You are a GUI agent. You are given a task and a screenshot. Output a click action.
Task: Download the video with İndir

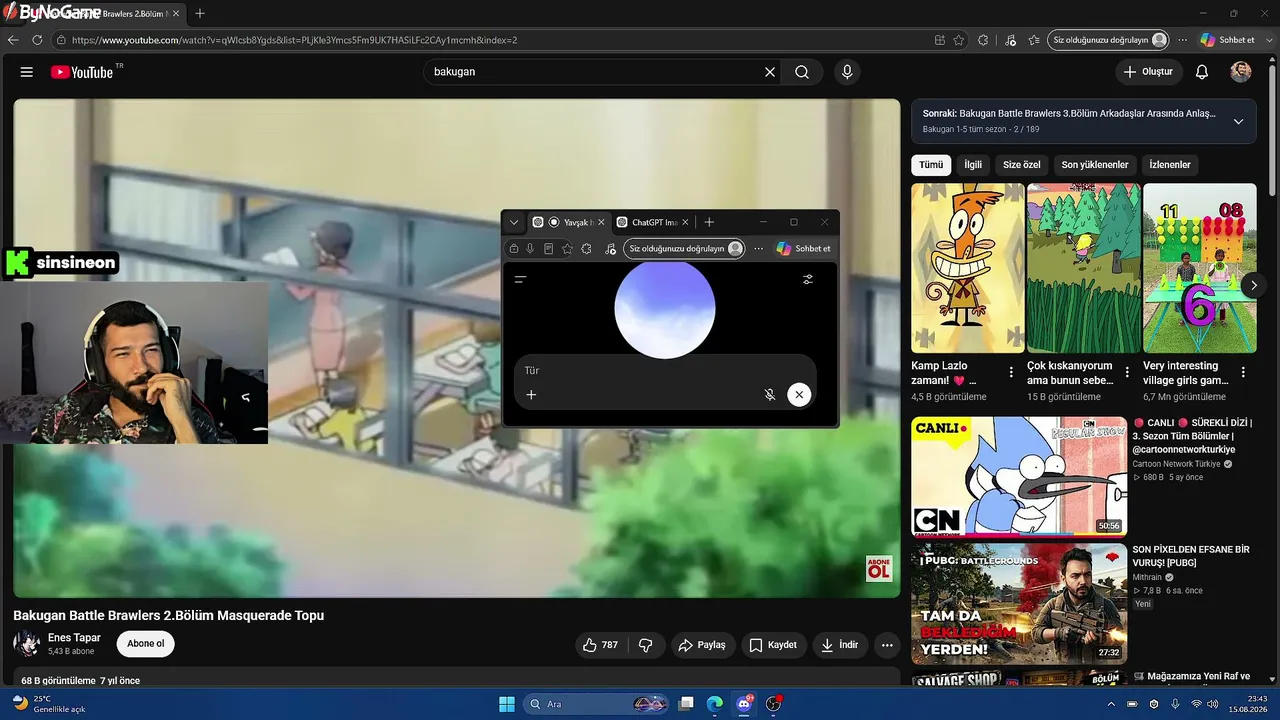(839, 645)
